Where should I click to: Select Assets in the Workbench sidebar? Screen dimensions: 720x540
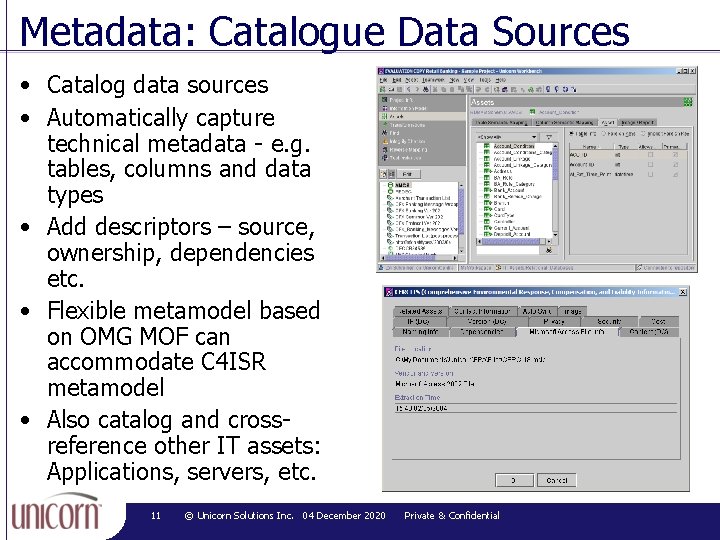422,117
